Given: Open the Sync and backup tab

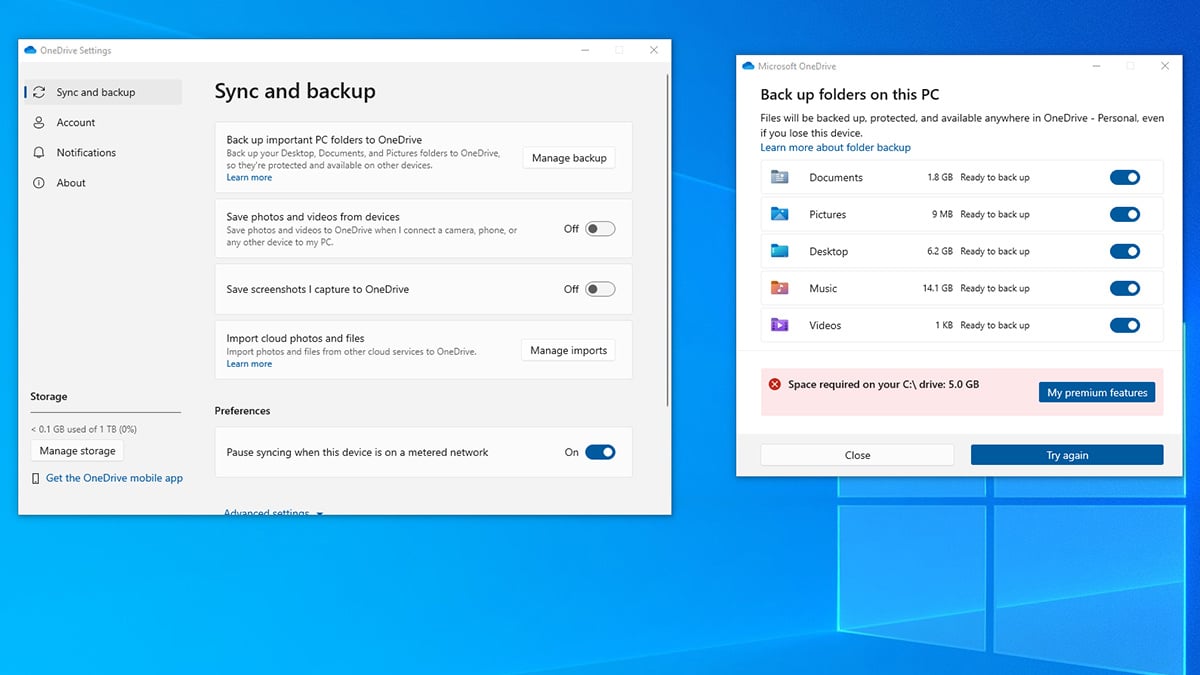Looking at the screenshot, I should point(103,92).
